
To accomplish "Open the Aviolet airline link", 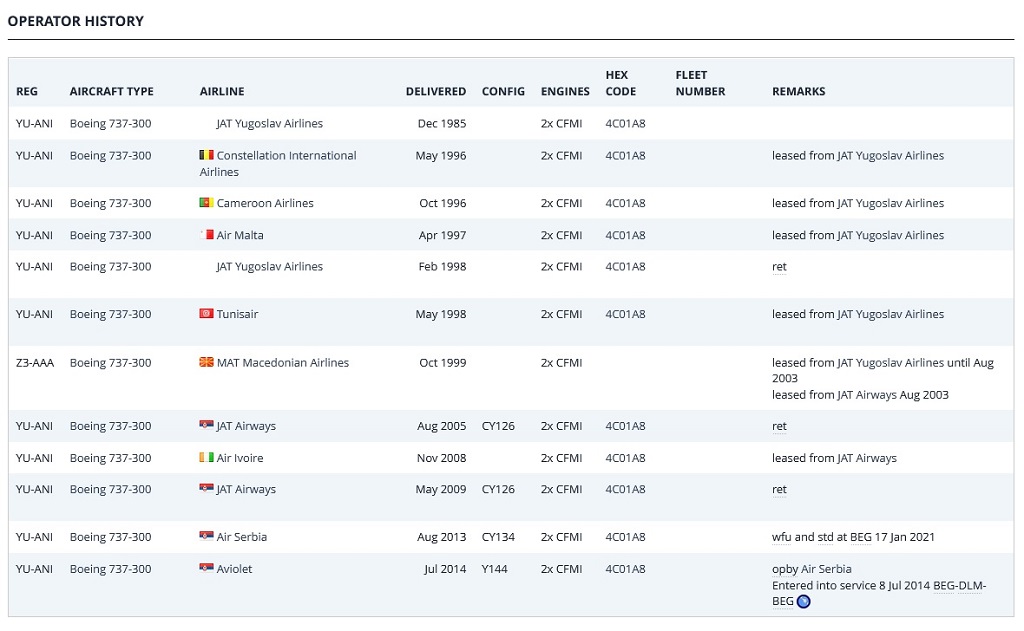I will tap(234, 569).
